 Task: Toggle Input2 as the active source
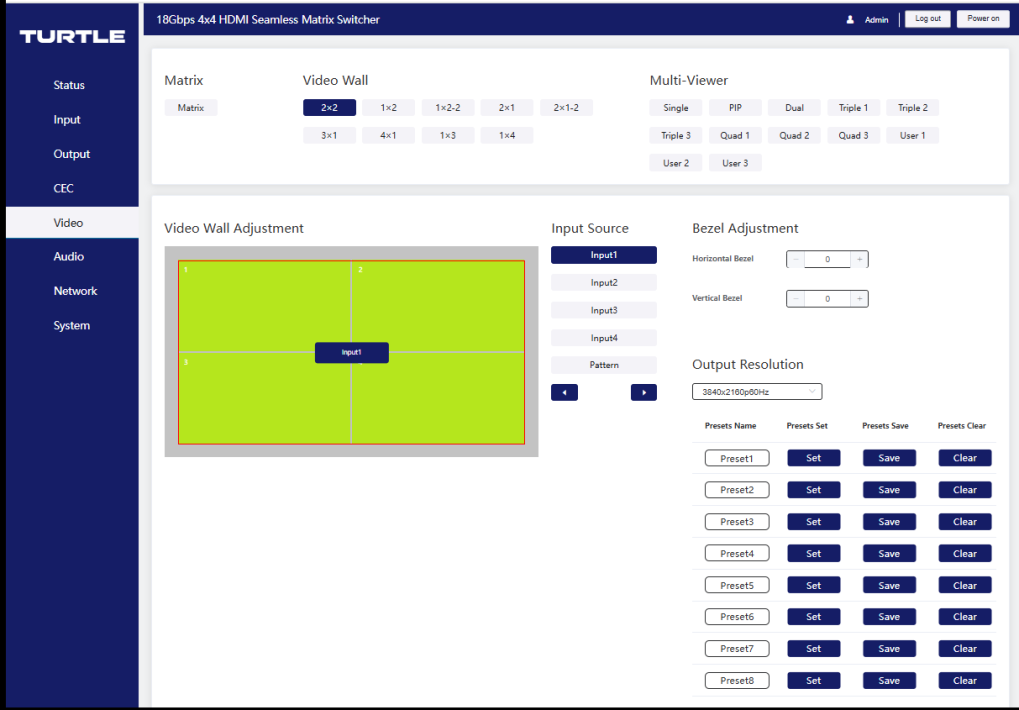click(x=603, y=282)
